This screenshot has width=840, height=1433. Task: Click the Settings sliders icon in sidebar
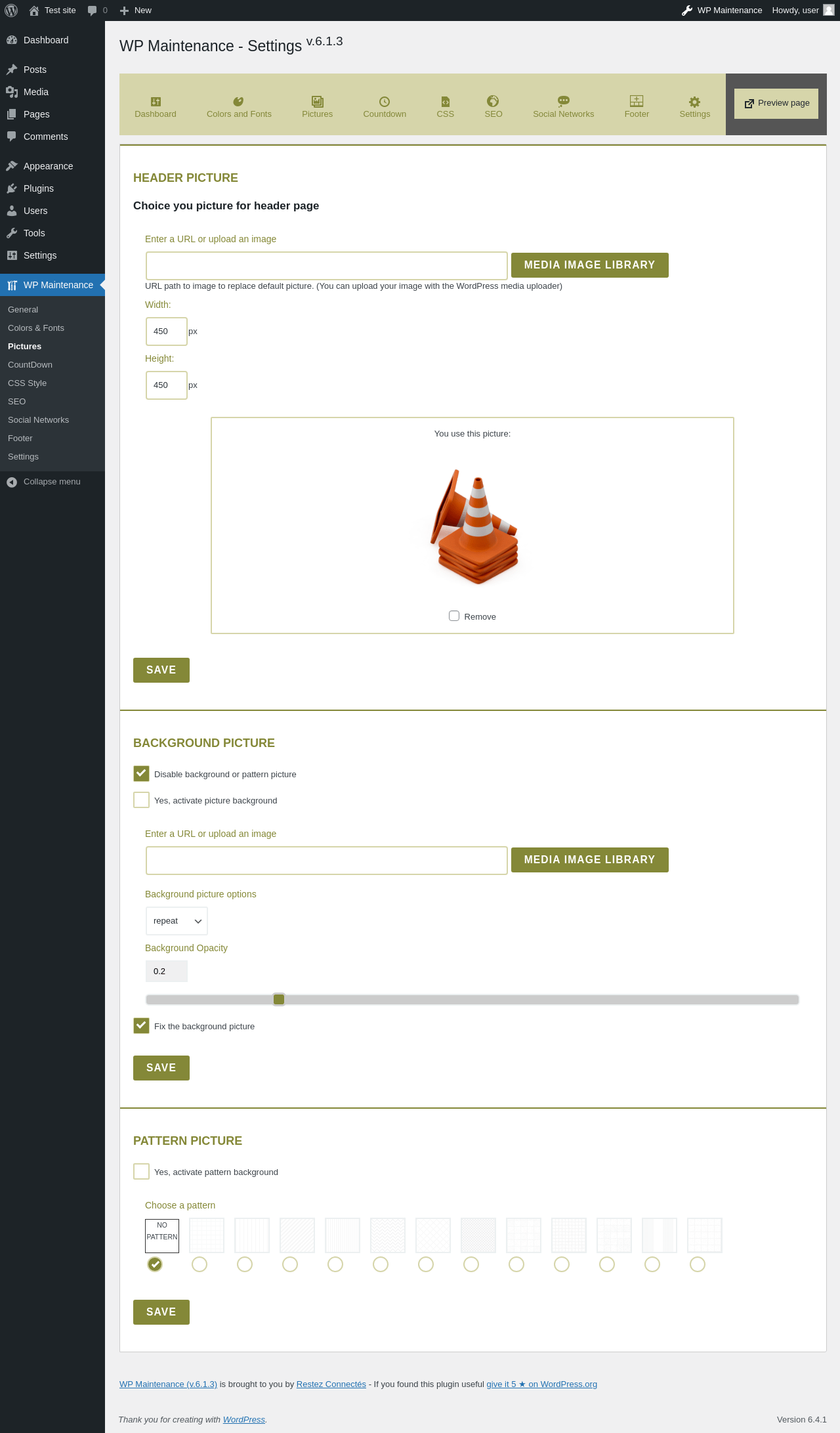click(x=12, y=255)
